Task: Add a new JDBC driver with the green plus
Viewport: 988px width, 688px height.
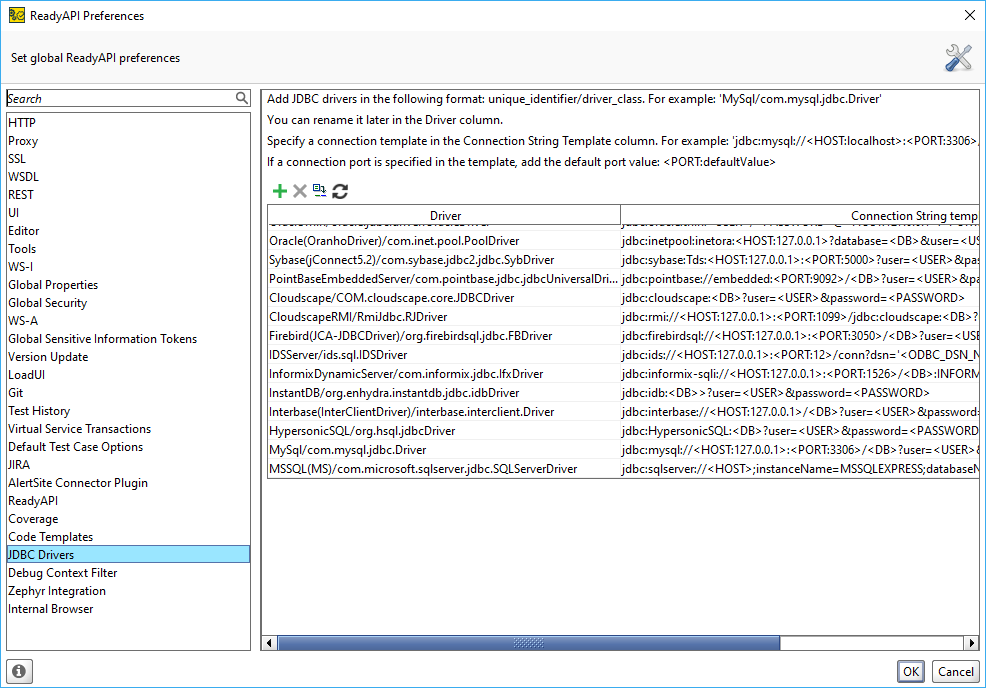Action: coord(279,192)
